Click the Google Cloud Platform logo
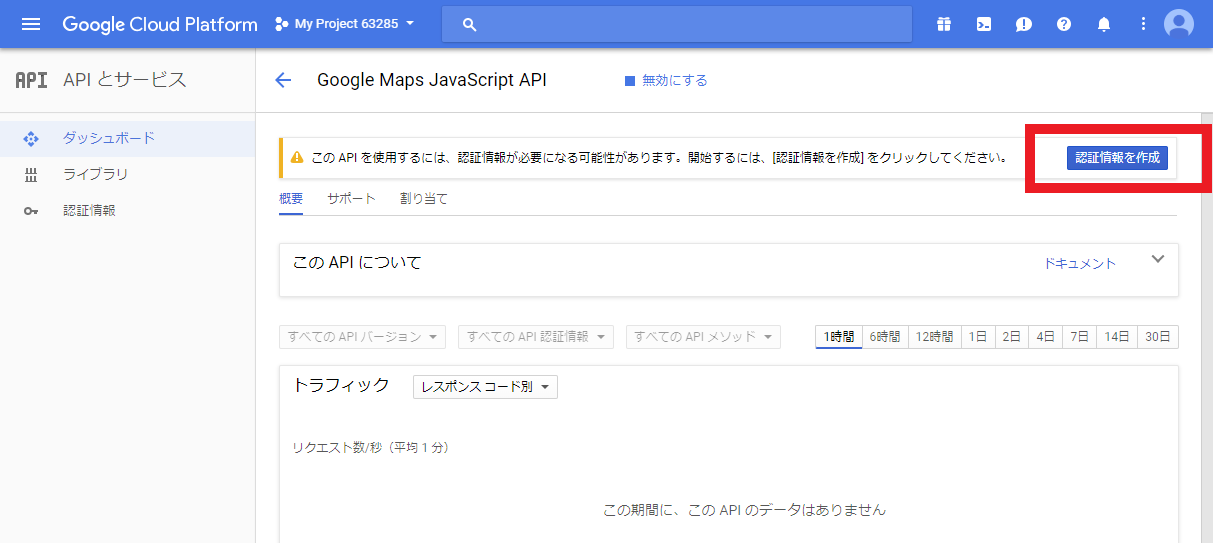This screenshot has height=543, width=1214. pyautogui.click(x=160, y=24)
